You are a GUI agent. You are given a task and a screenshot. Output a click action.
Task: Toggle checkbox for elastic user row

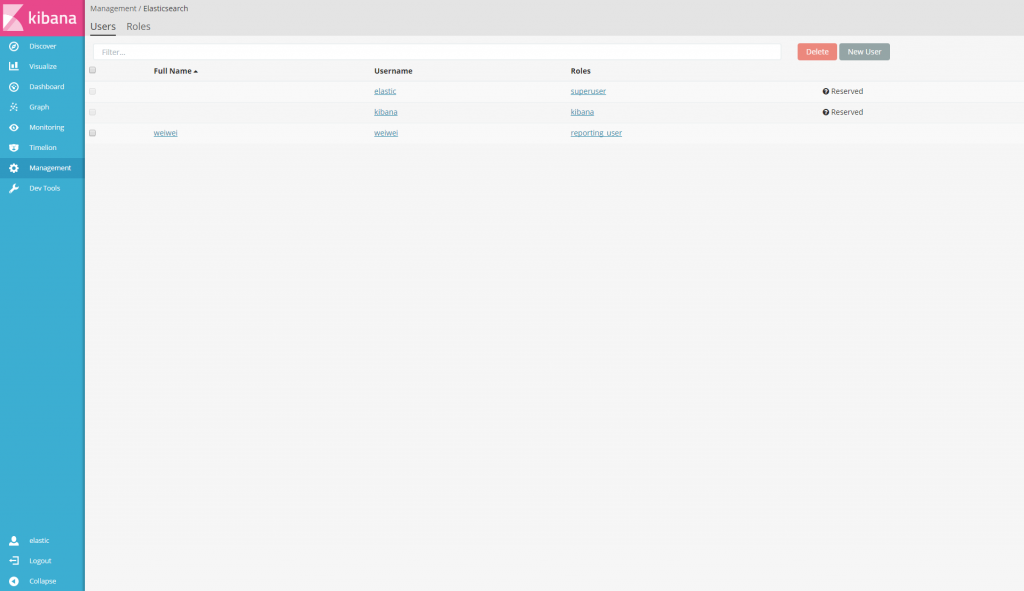(x=93, y=91)
